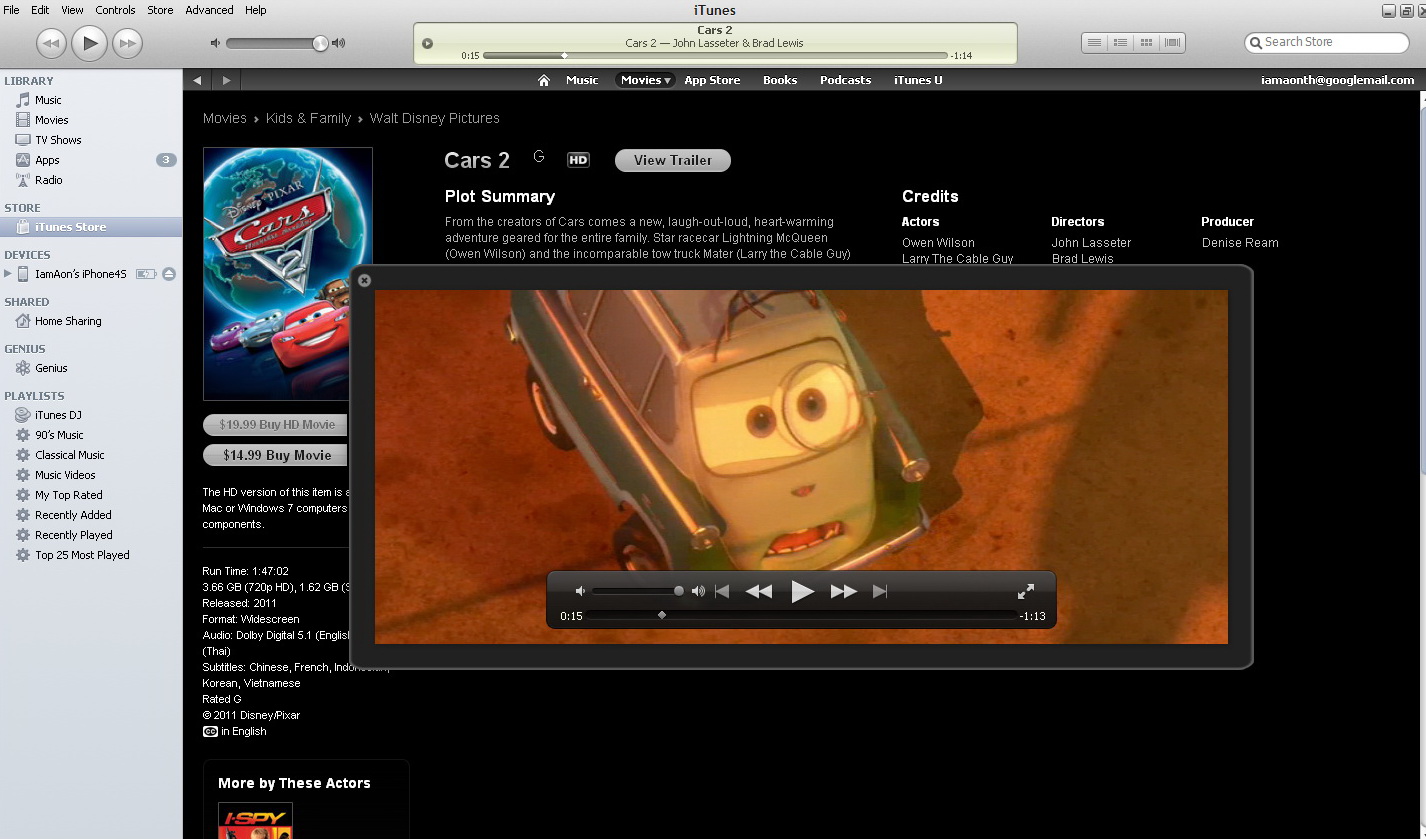Open Genius in the sidebar

pyautogui.click(x=51, y=368)
